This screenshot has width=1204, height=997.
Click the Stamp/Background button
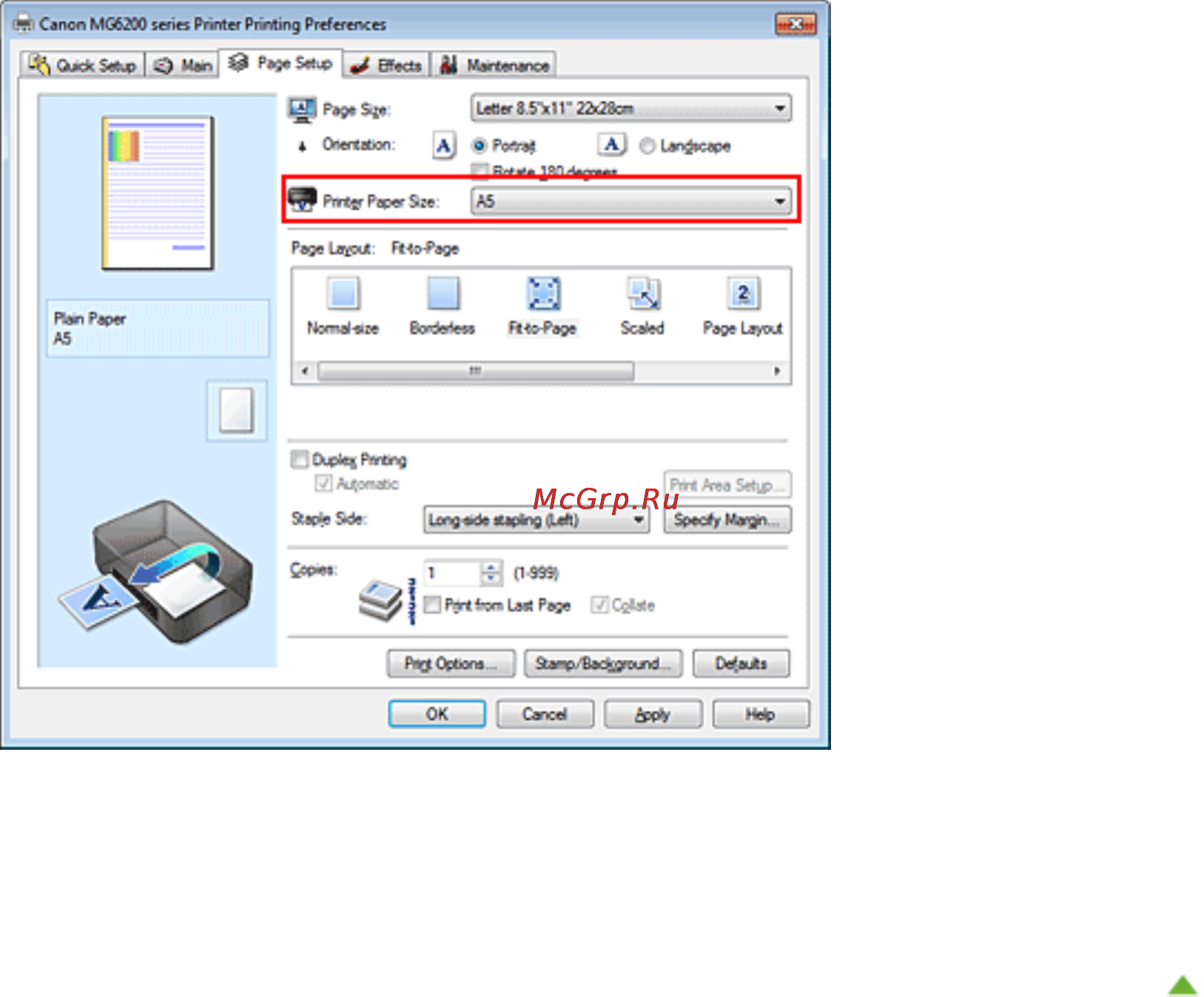(x=605, y=663)
